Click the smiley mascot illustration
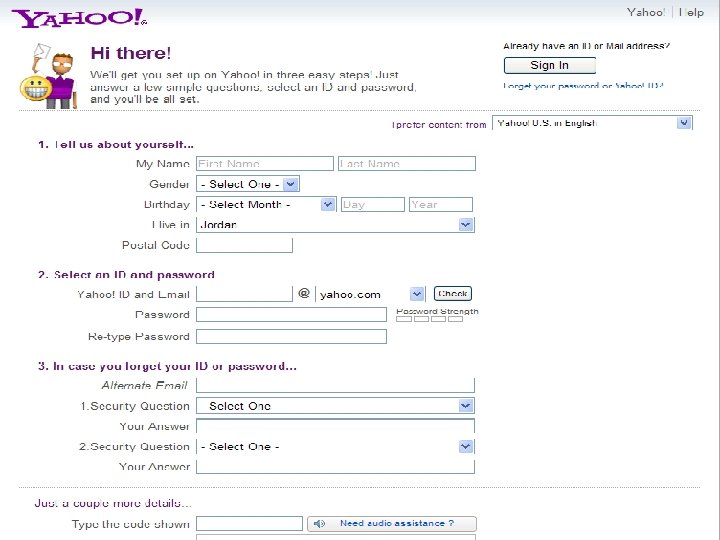The image size is (720, 540). point(48,76)
